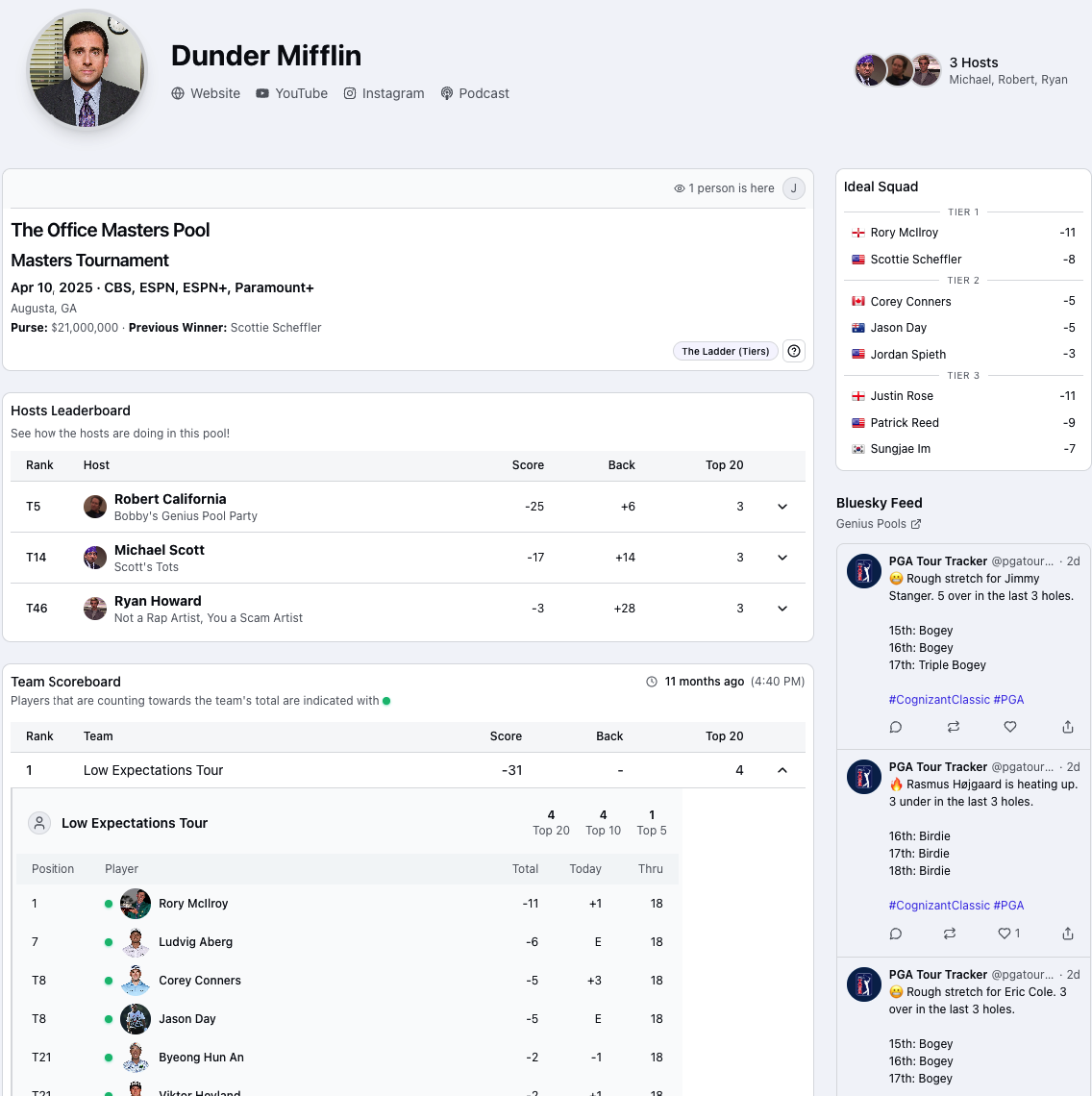Open the Podcast link
The width and height of the screenshot is (1092, 1096).
475,93
